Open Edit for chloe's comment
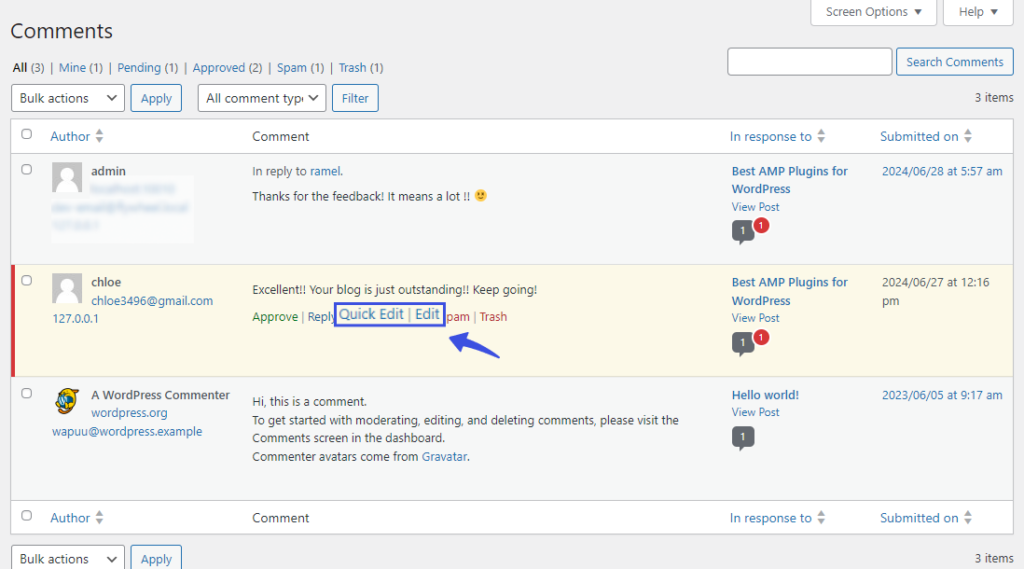 [427, 314]
